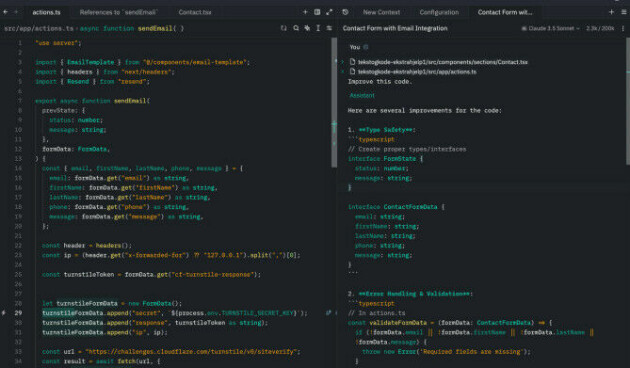Open the context options kebab menu
The width and height of the screenshot is (630, 368).
623,28
